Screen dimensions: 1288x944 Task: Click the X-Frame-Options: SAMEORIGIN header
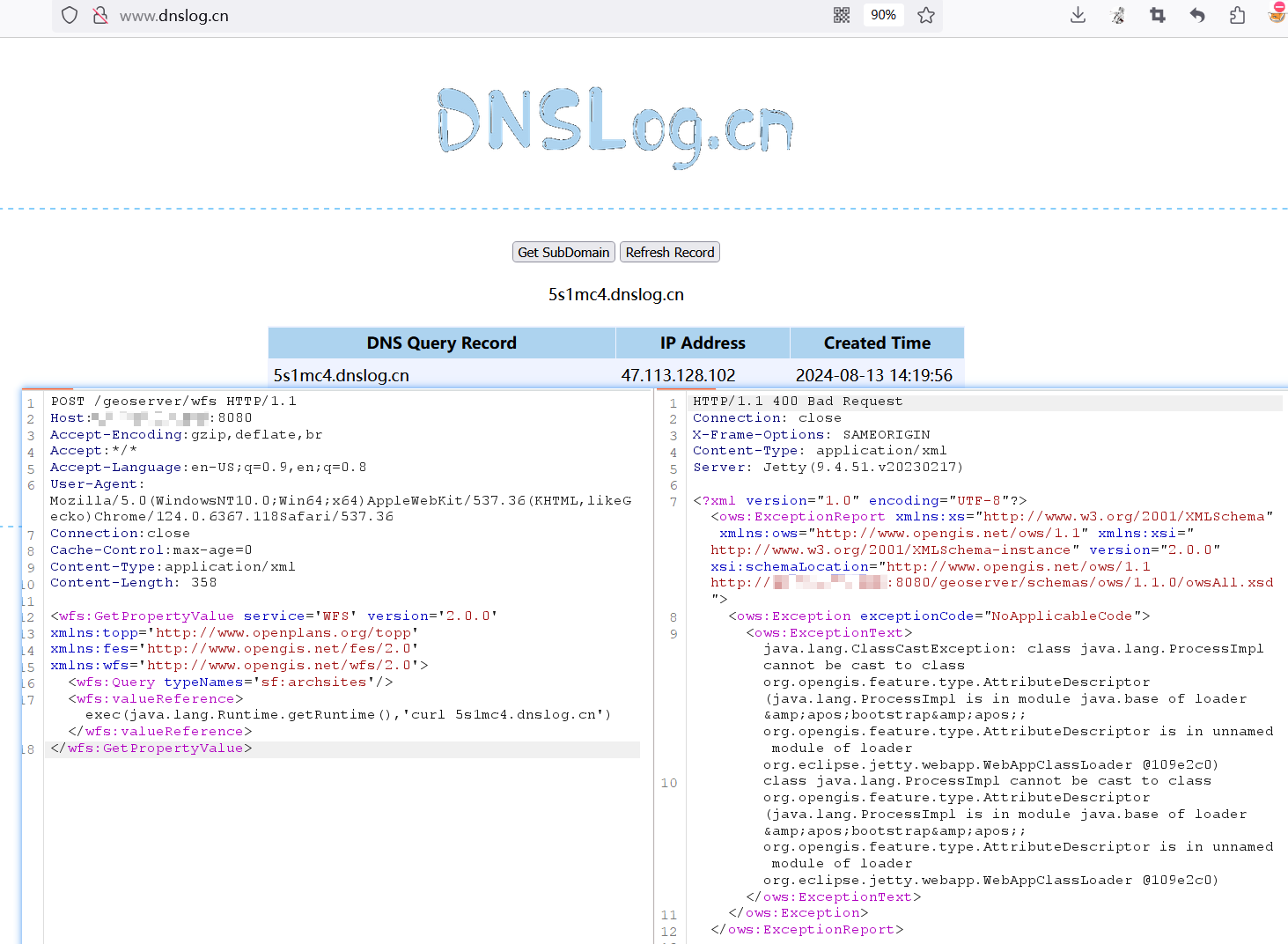[812, 435]
